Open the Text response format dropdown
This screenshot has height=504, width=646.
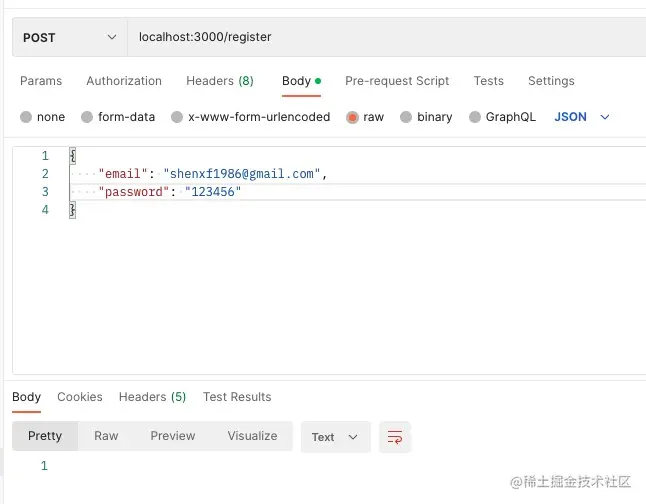click(x=335, y=437)
